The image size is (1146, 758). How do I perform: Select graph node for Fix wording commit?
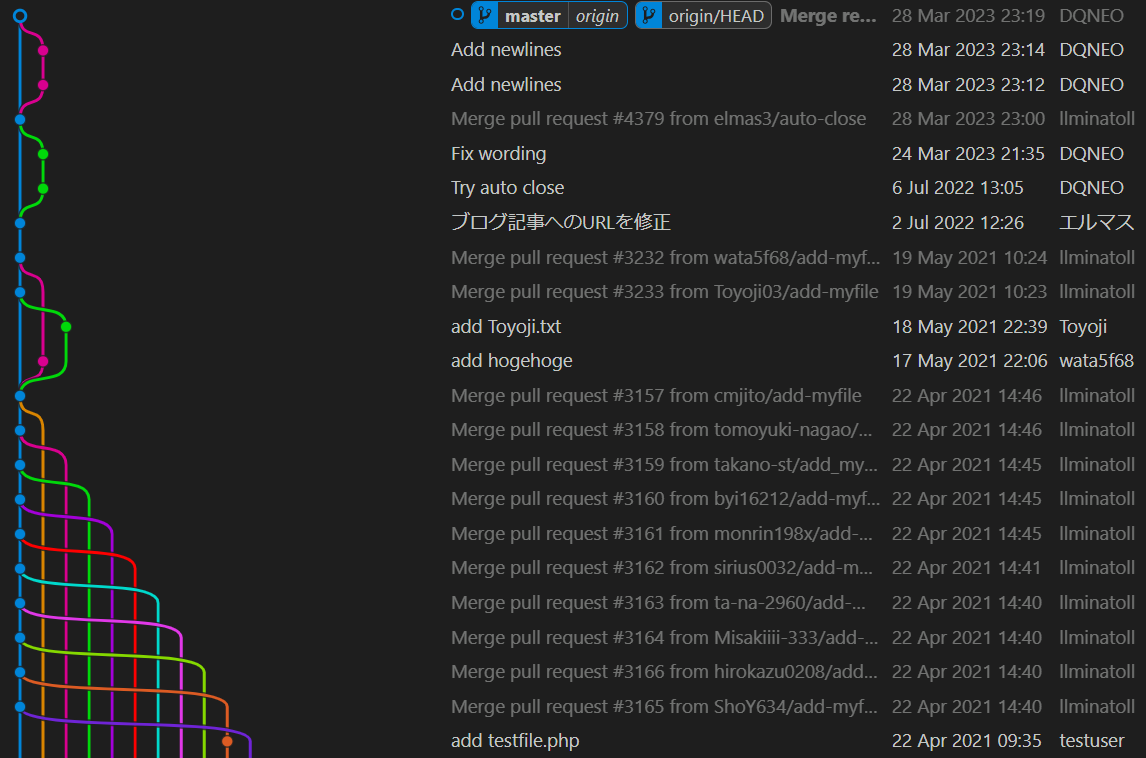tap(43, 154)
